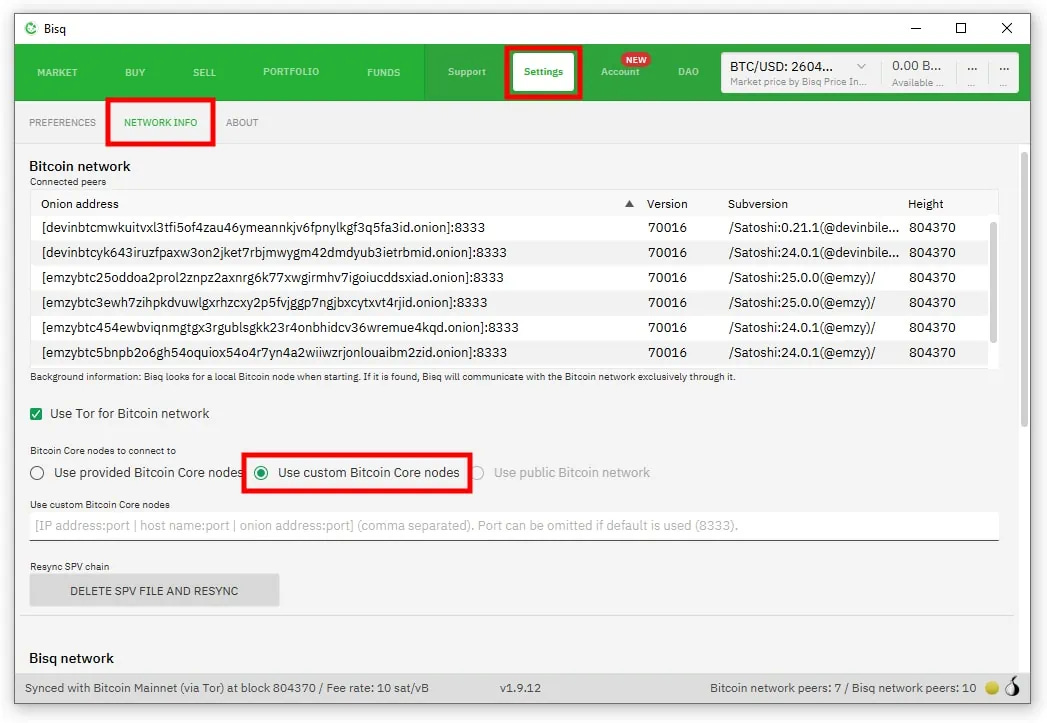Select the emzybtc25oddoa2prol2znpz2axnrg6k peer row
Image resolution: width=1047 pixels, height=723 pixels.
(509, 278)
